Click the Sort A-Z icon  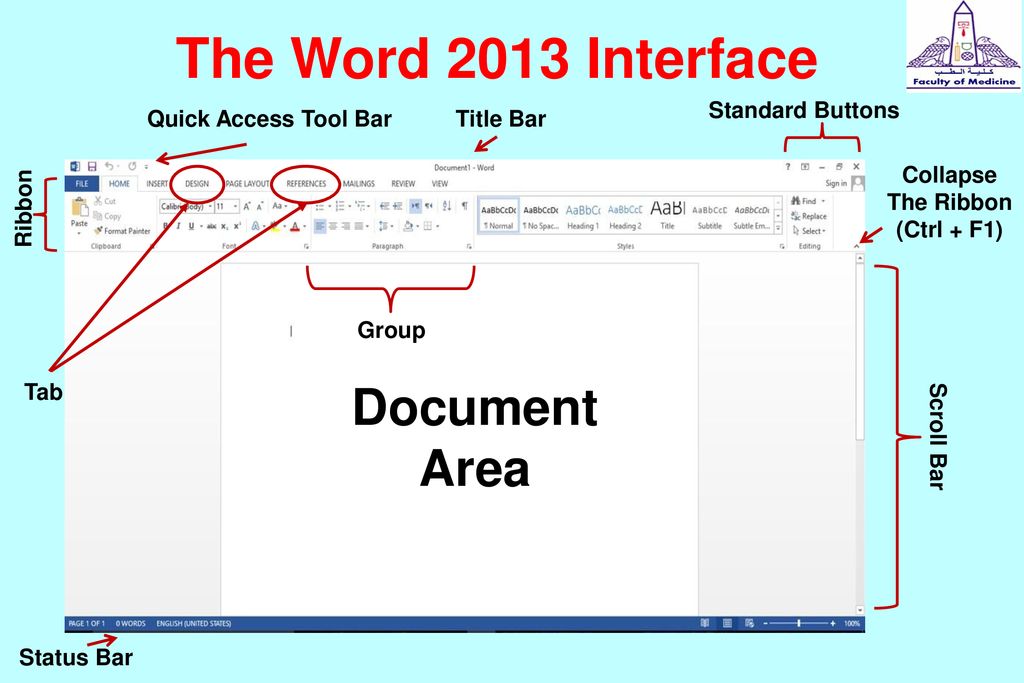447,206
